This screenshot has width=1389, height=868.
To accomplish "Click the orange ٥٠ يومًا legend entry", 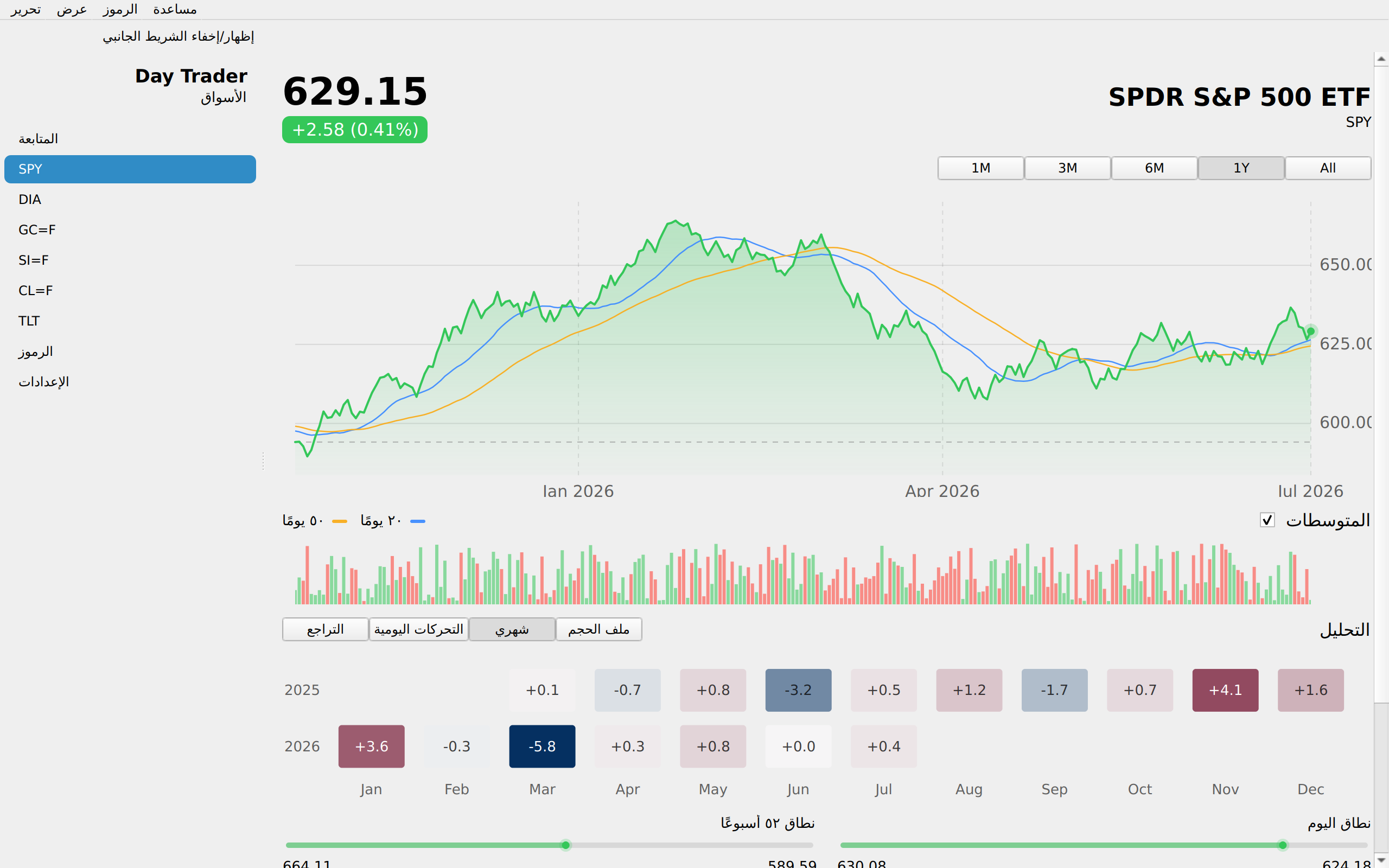I will click(x=315, y=521).
